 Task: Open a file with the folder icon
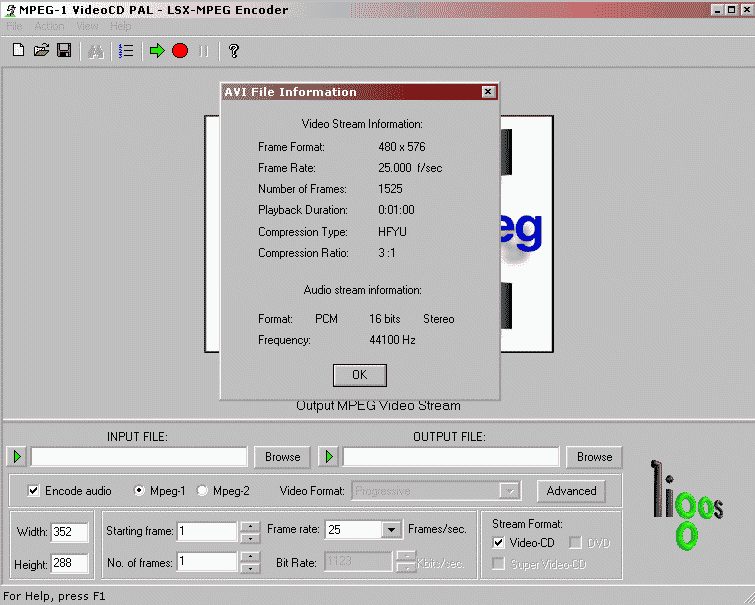pyautogui.click(x=41, y=50)
